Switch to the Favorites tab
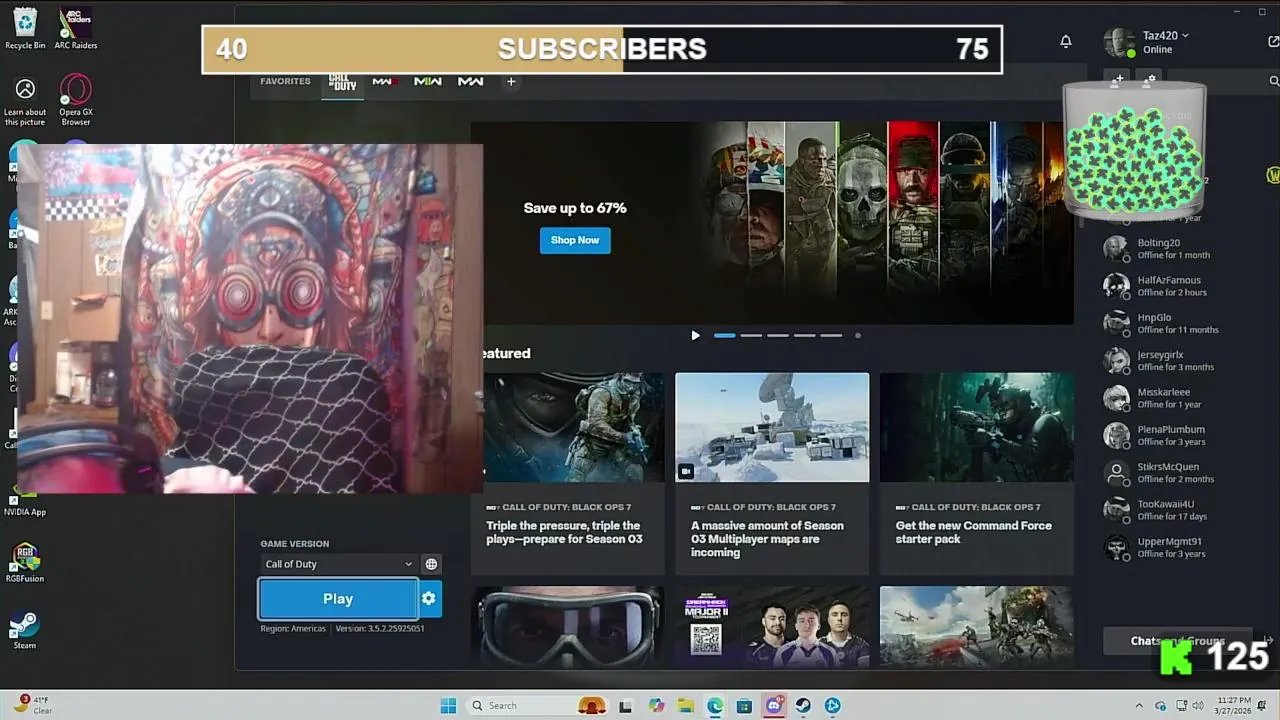Image resolution: width=1280 pixels, height=720 pixels. 285,81
